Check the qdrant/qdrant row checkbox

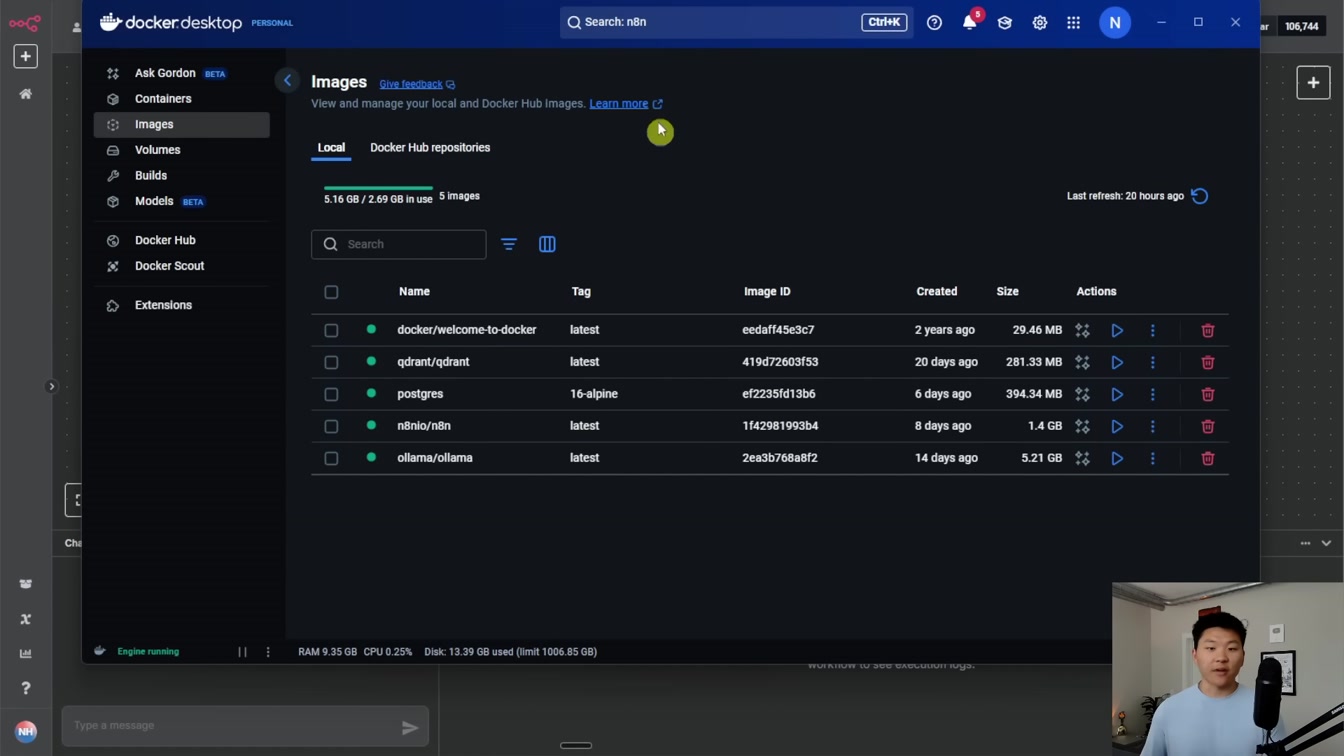click(x=331, y=362)
